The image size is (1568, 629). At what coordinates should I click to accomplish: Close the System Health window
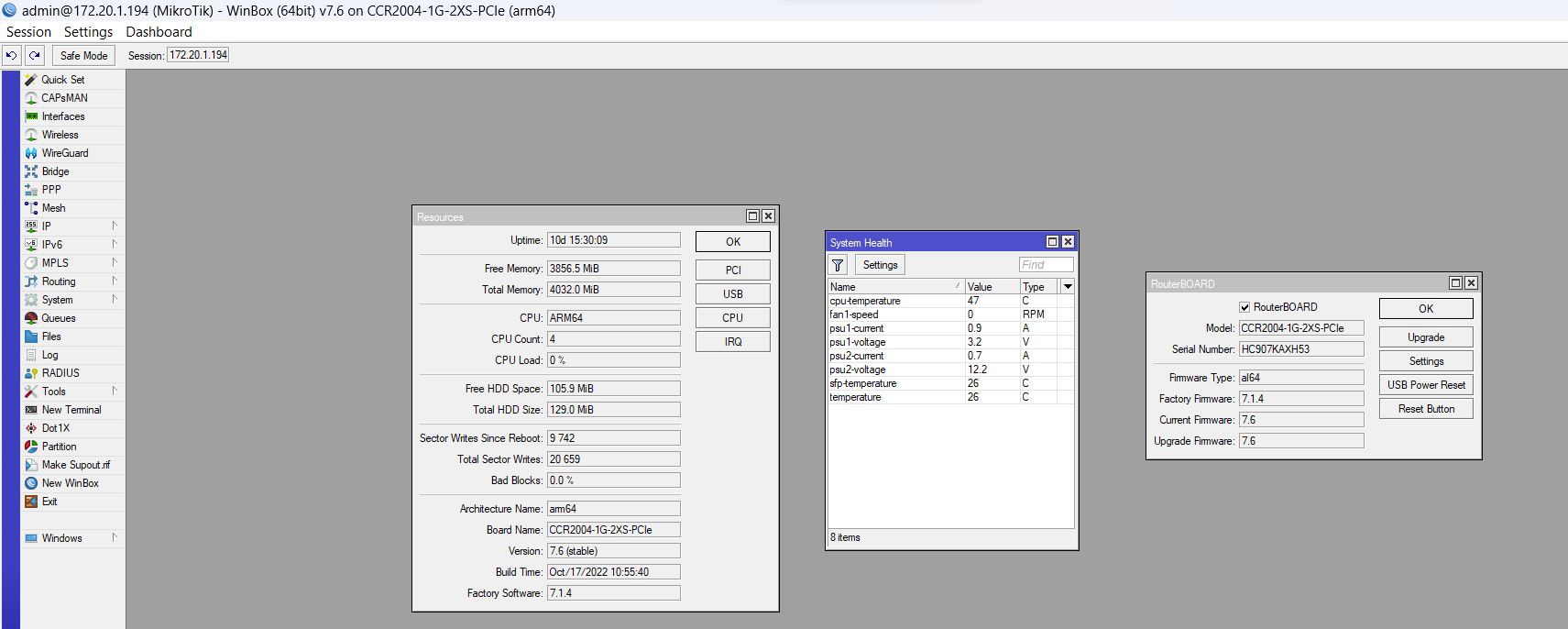[x=1068, y=242]
